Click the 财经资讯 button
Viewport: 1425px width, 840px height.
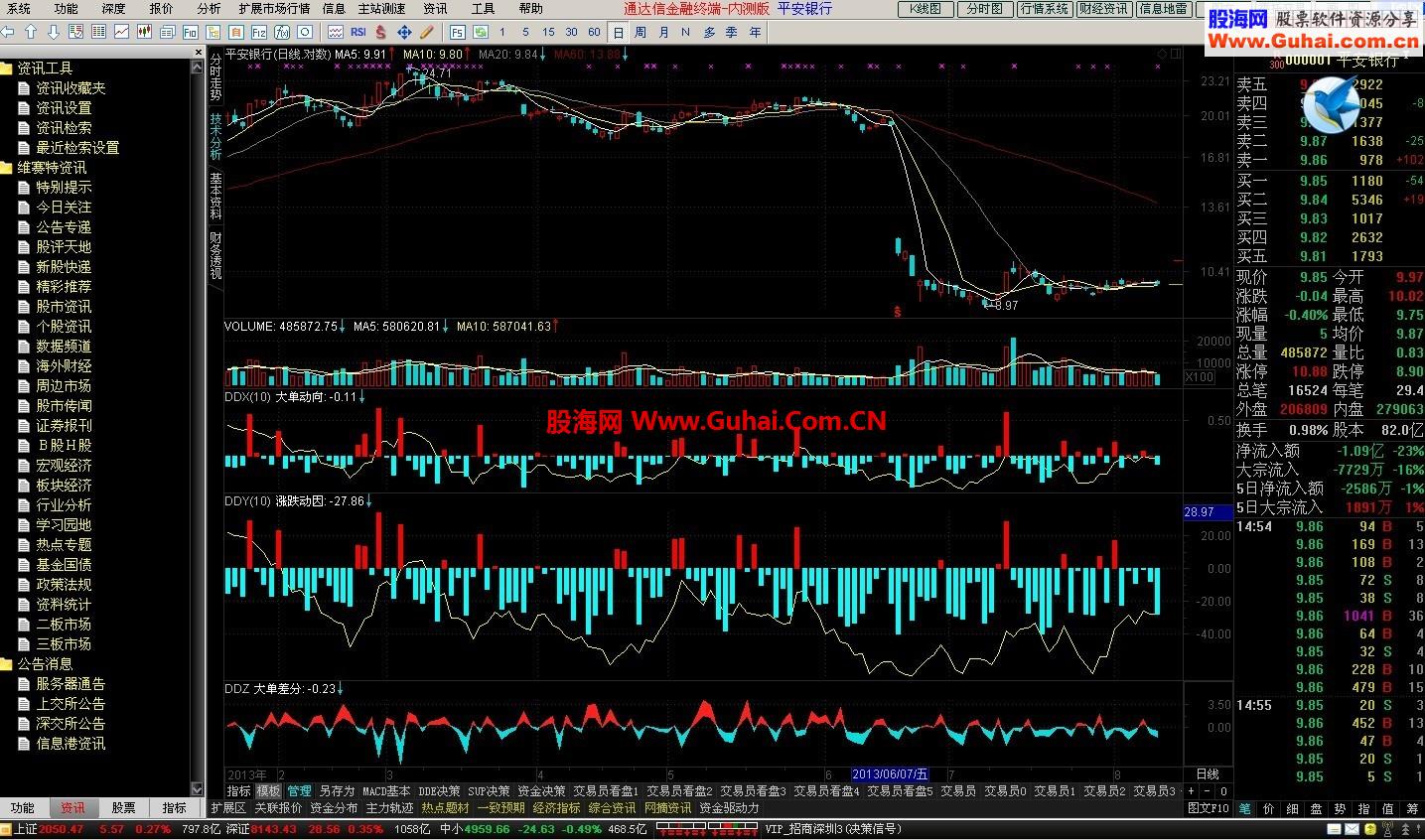coord(1103,9)
